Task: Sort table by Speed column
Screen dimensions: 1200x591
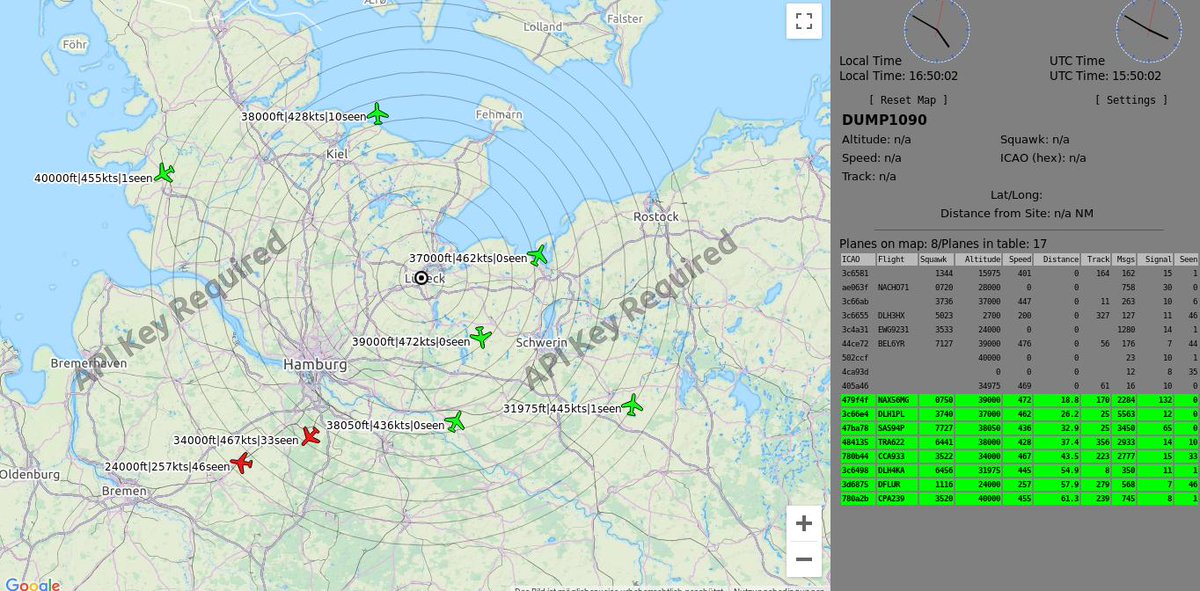Action: pyautogui.click(x=1019, y=259)
